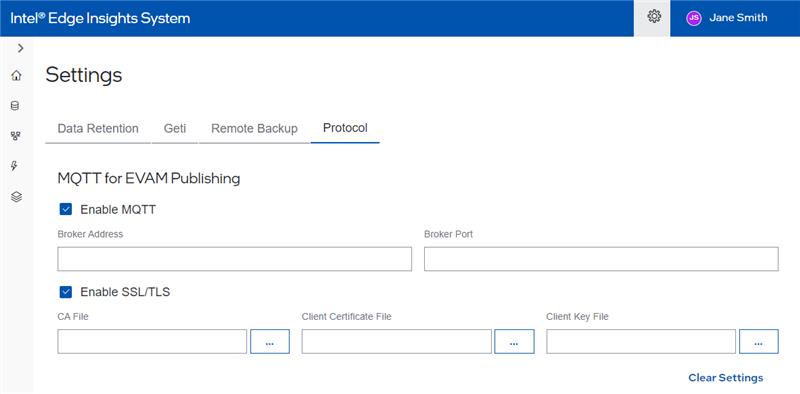
Task: Click into the Client Key File field
Action: pos(641,341)
